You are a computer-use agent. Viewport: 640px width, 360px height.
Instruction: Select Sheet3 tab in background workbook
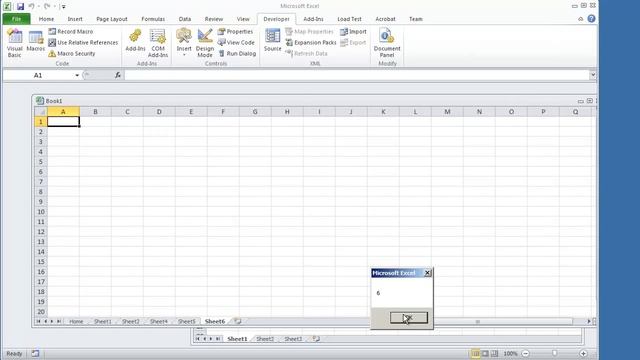tap(293, 339)
